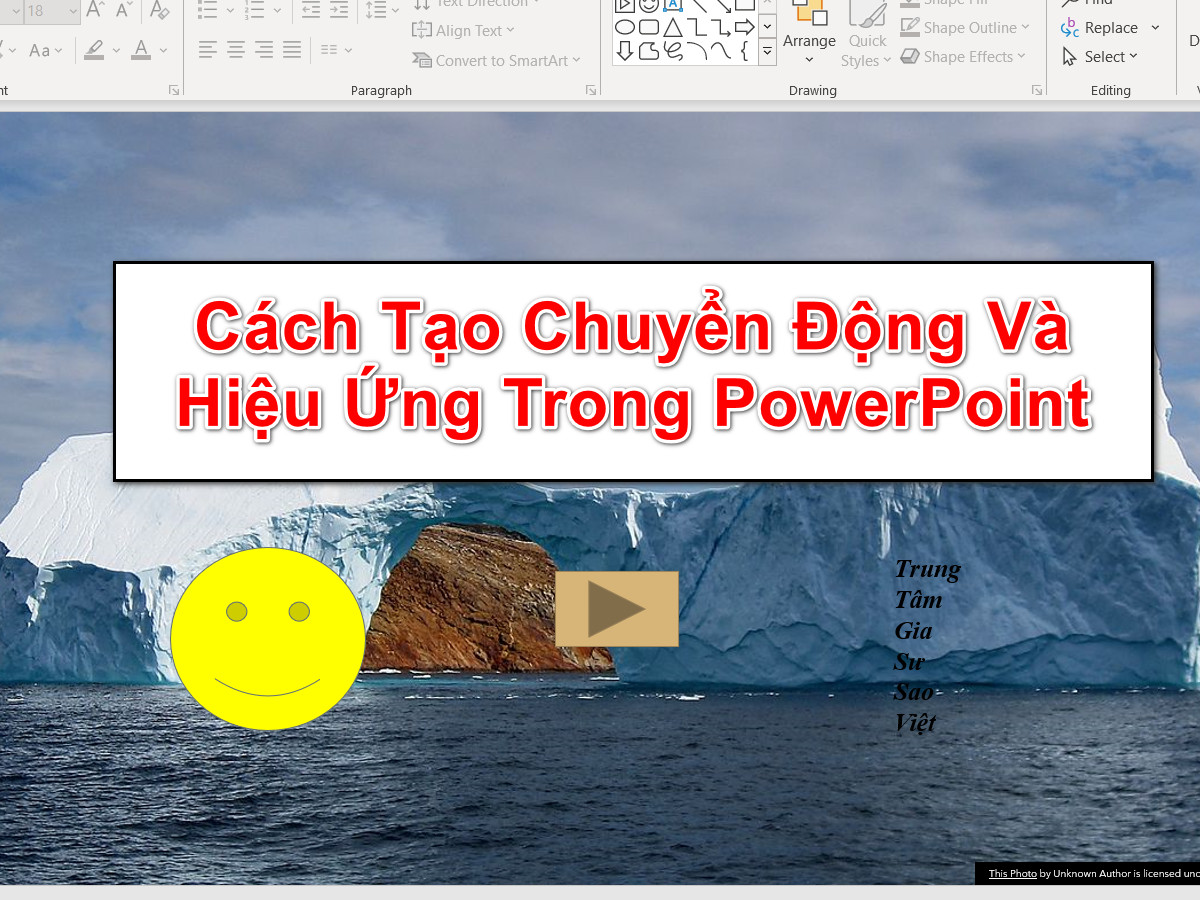Open the numbering style dropdown arrow
The height and width of the screenshot is (900, 1200).
coord(277,11)
